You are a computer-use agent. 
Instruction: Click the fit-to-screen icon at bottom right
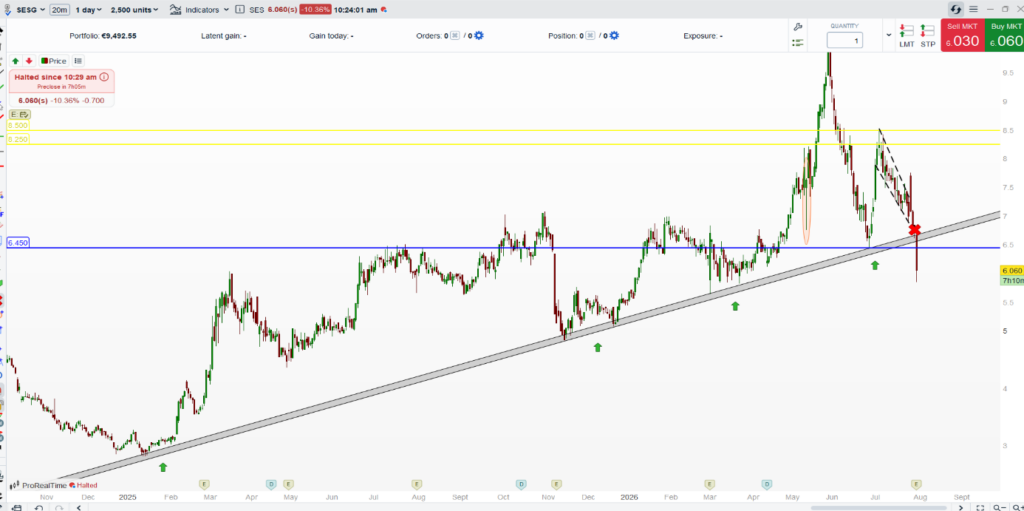point(980,508)
